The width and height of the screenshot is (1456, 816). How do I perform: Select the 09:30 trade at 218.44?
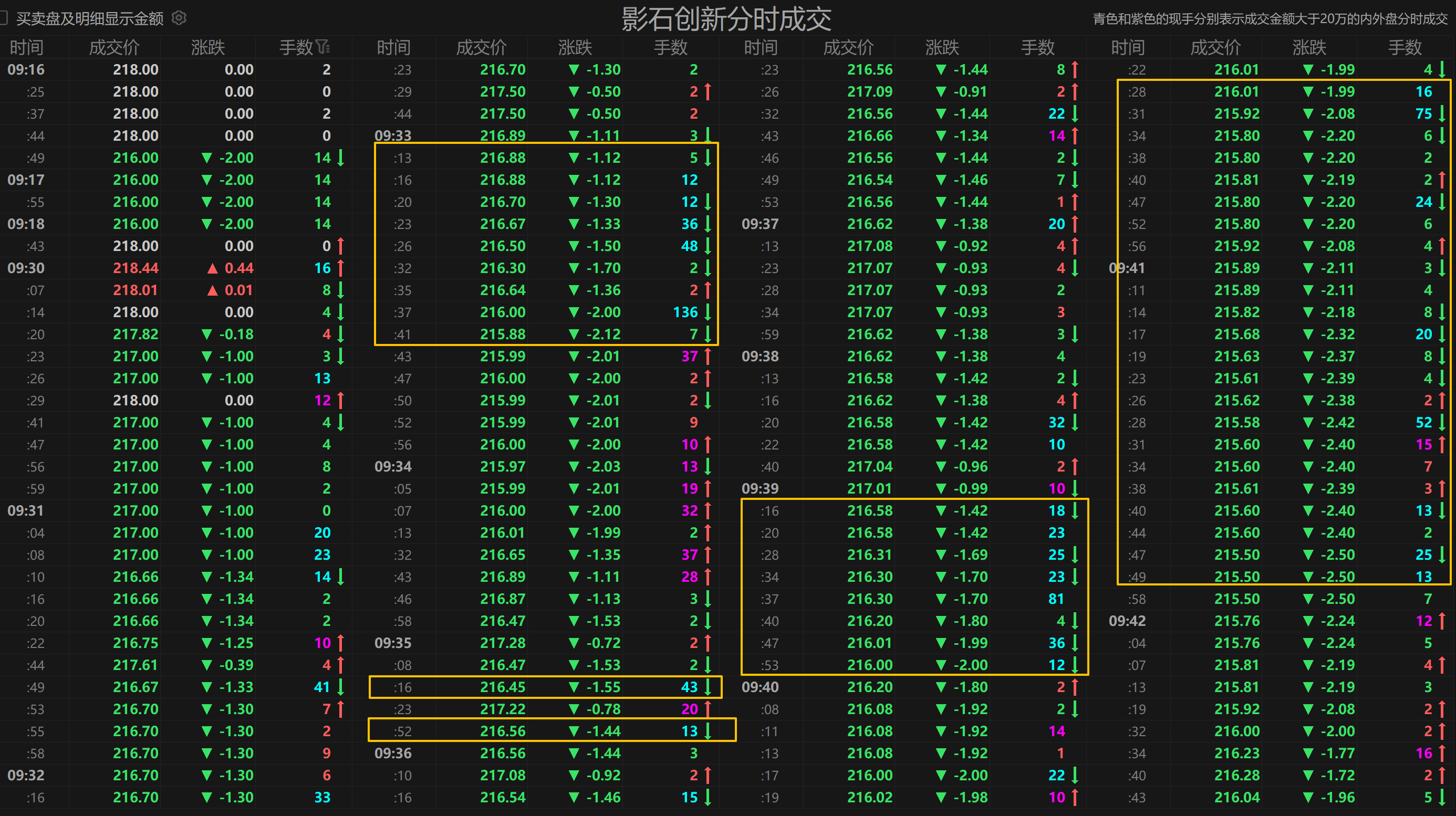[136, 268]
